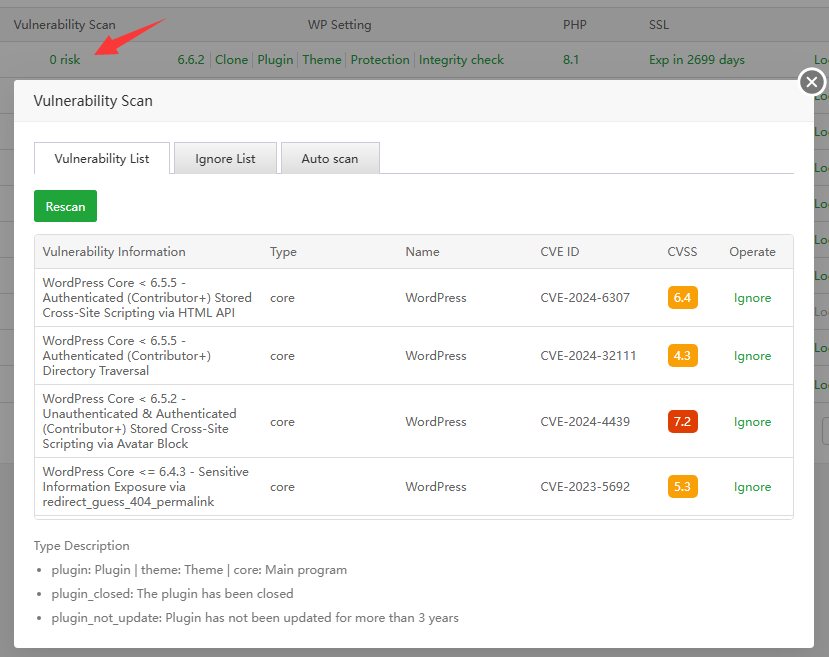Click the Stored XSS via HTML API description

(x=147, y=298)
